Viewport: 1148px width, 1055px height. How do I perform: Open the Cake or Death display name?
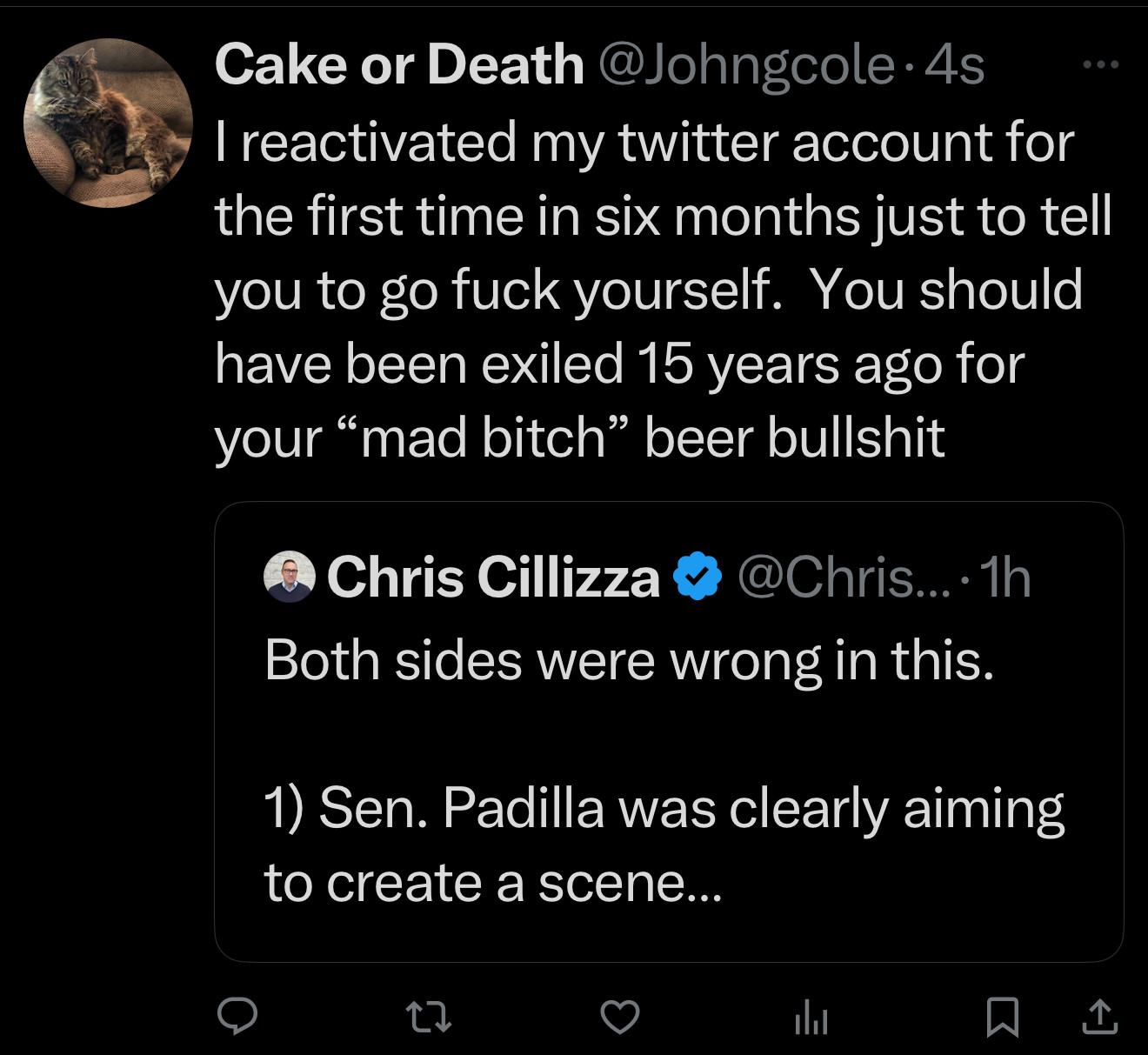click(399, 65)
